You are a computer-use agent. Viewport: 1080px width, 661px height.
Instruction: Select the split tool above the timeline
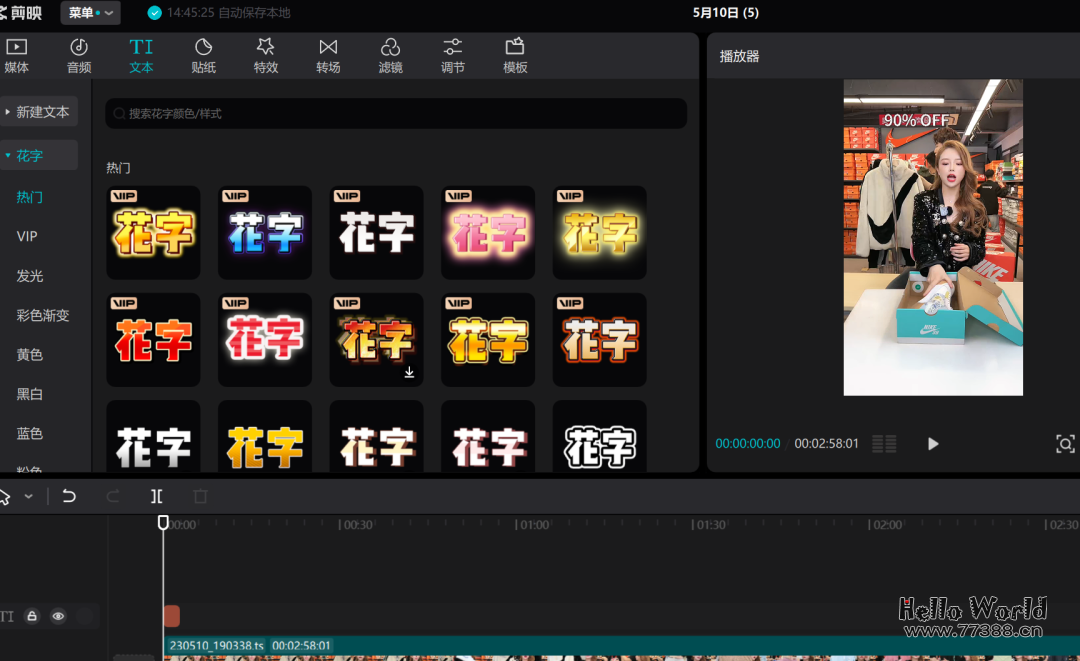[155, 495]
